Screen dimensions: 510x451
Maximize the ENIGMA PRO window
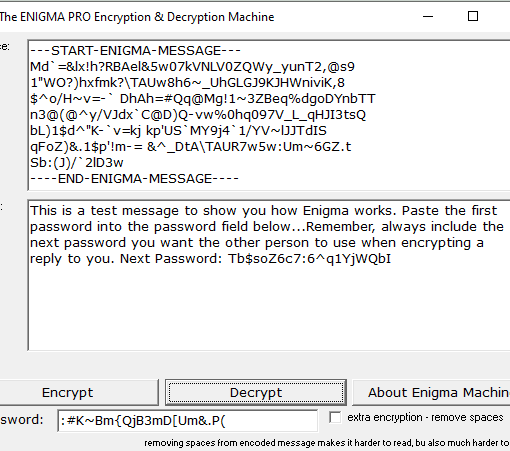[473, 16]
